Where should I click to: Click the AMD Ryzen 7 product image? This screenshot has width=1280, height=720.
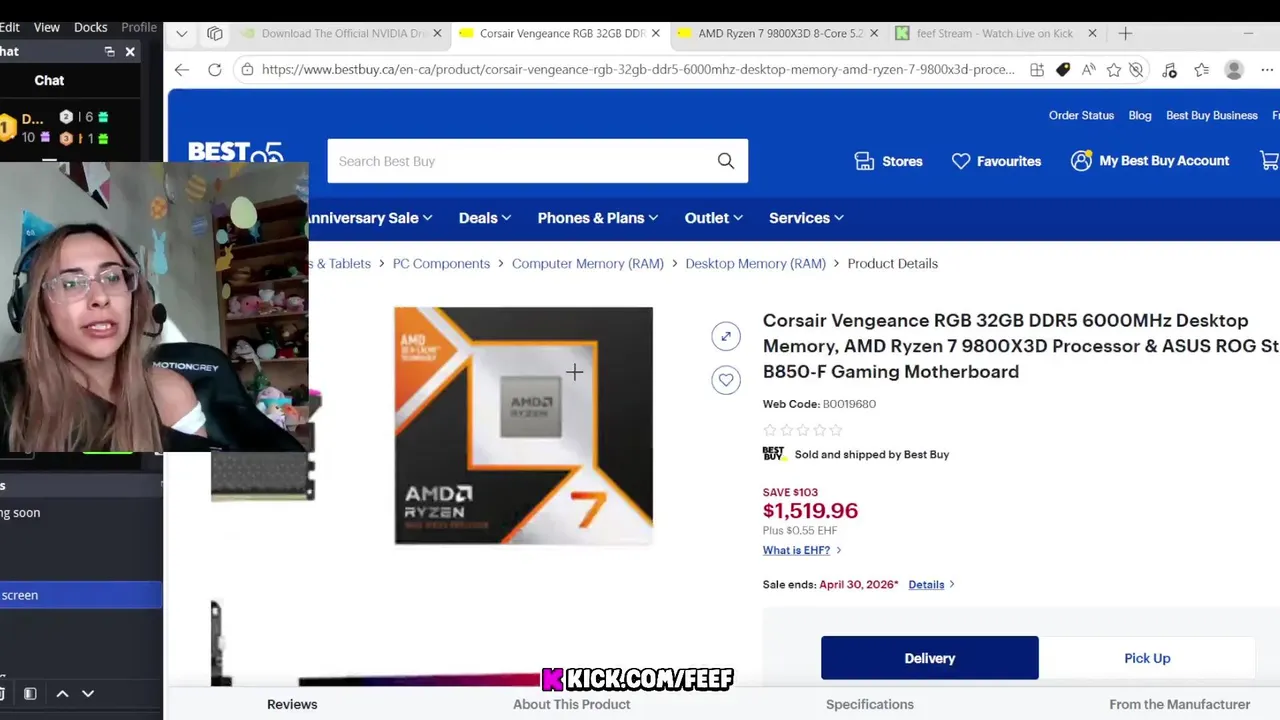coord(523,426)
